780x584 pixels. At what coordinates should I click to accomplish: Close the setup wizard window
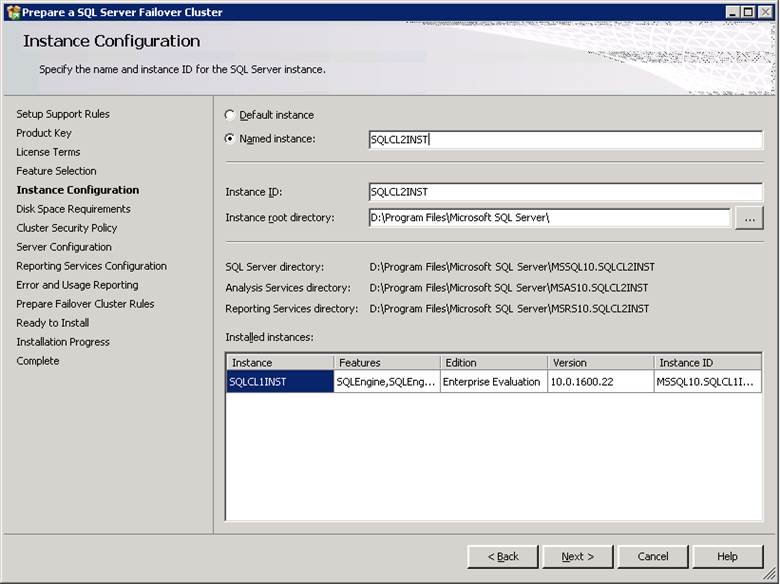click(765, 12)
